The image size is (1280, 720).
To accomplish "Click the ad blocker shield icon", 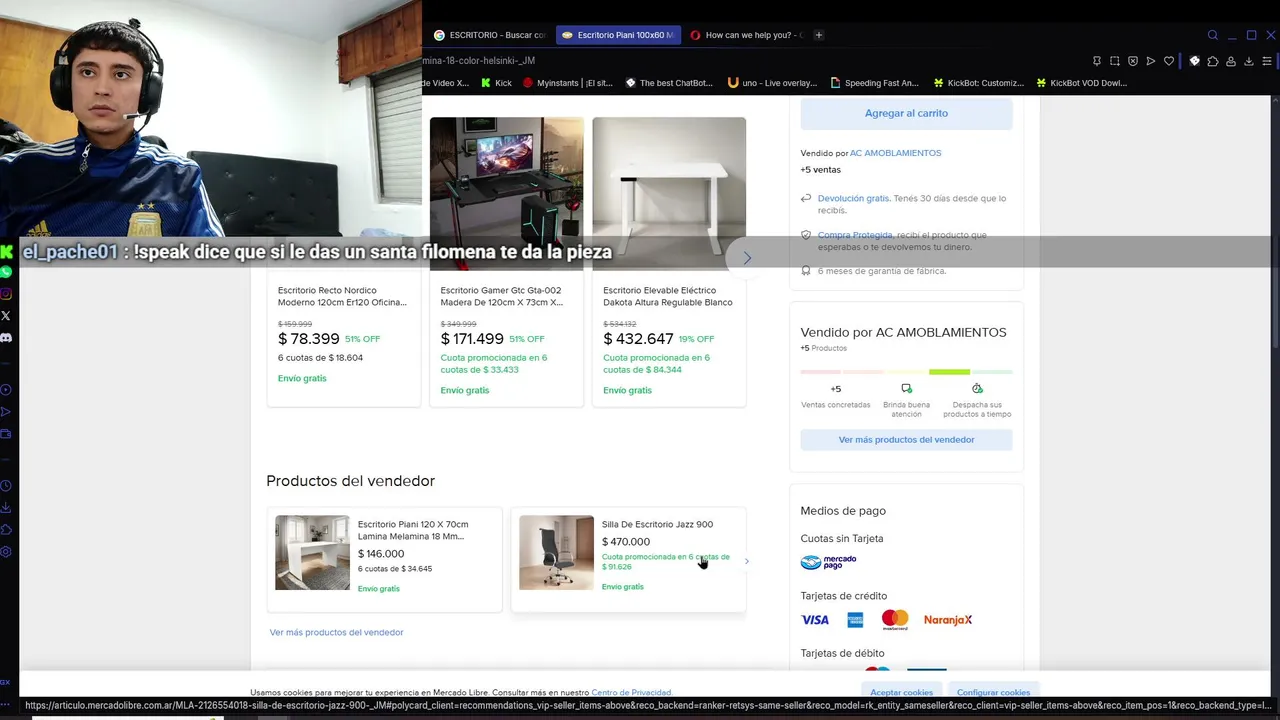I will pyautogui.click(x=1133, y=61).
